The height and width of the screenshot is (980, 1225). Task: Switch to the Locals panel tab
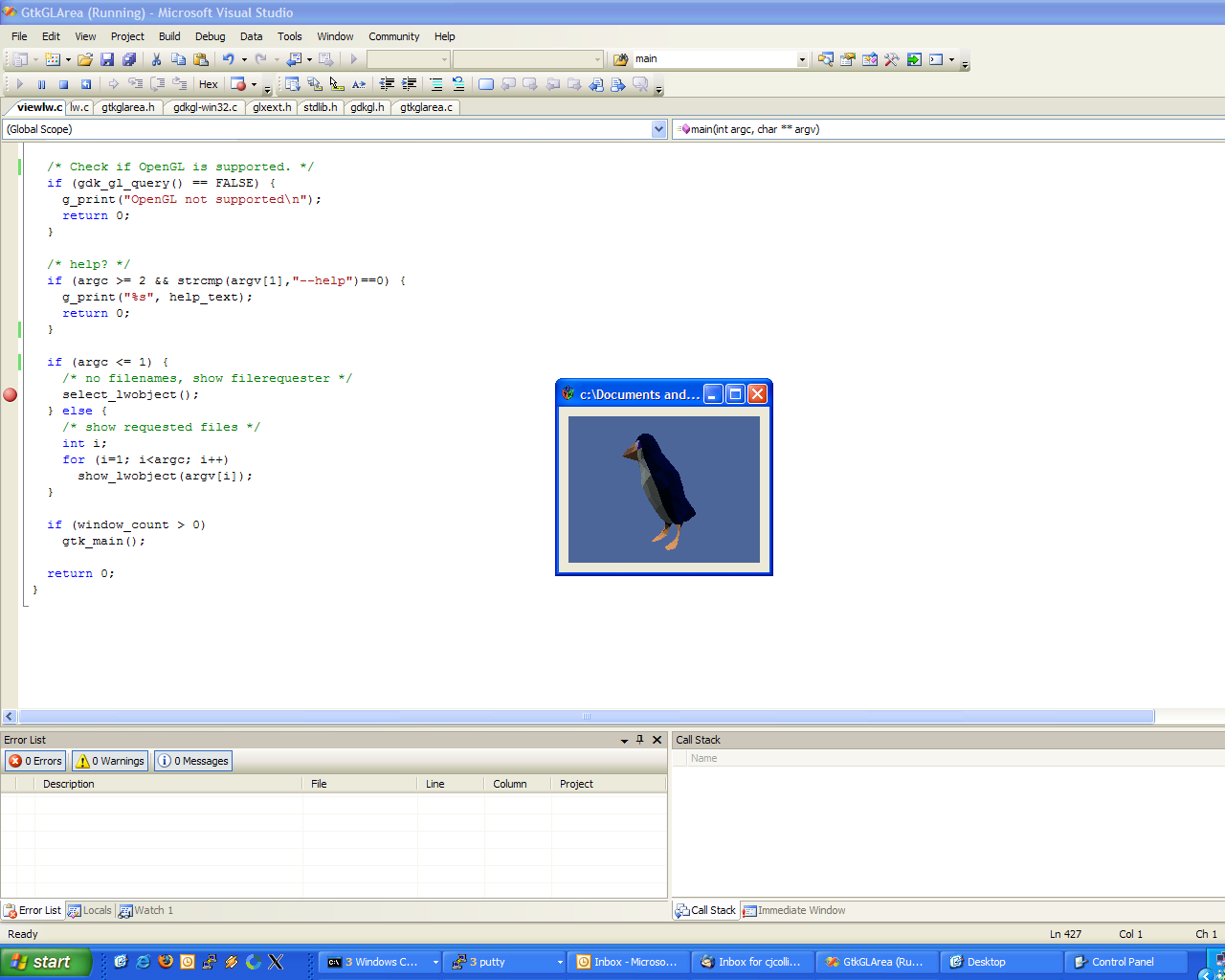pos(90,910)
